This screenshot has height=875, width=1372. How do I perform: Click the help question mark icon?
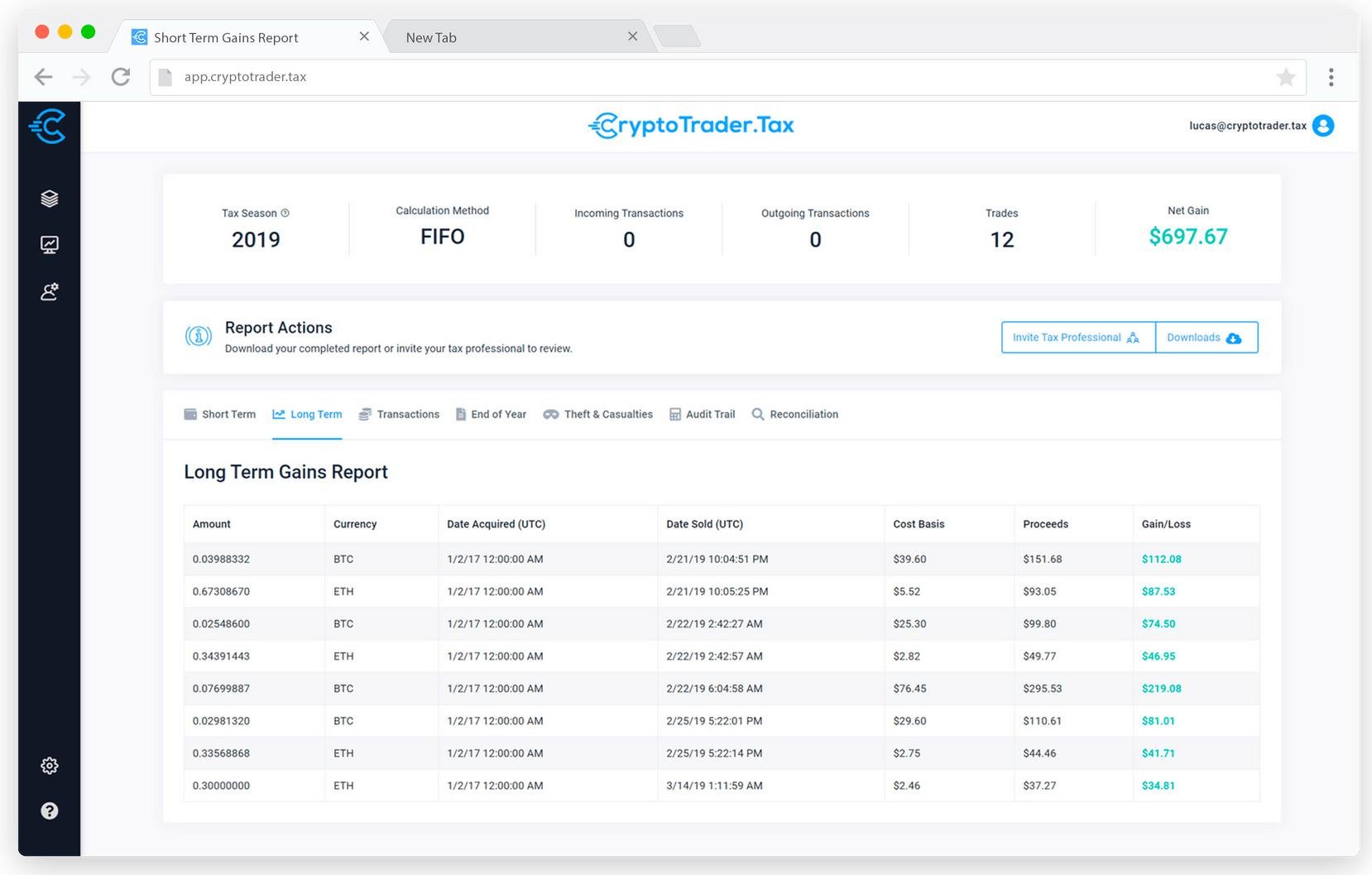[x=50, y=811]
